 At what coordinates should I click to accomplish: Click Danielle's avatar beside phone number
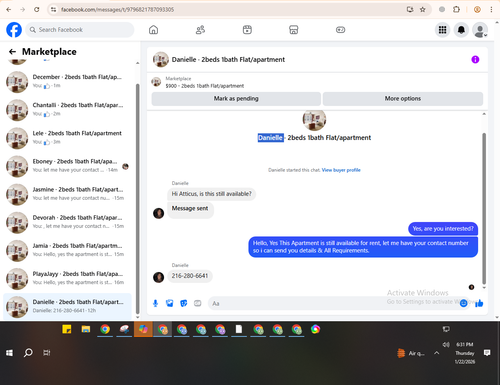coord(158,277)
